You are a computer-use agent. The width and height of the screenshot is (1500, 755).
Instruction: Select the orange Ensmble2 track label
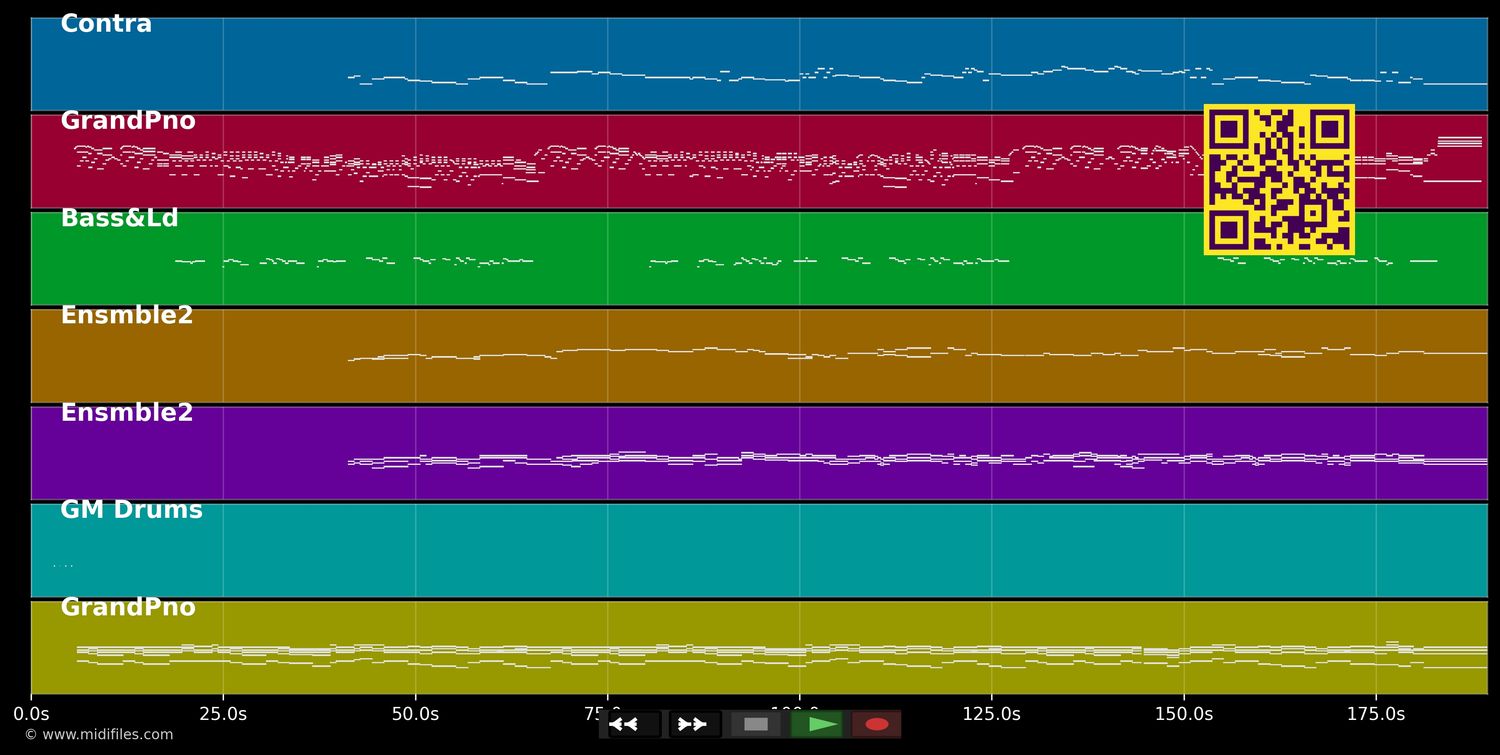coord(127,315)
